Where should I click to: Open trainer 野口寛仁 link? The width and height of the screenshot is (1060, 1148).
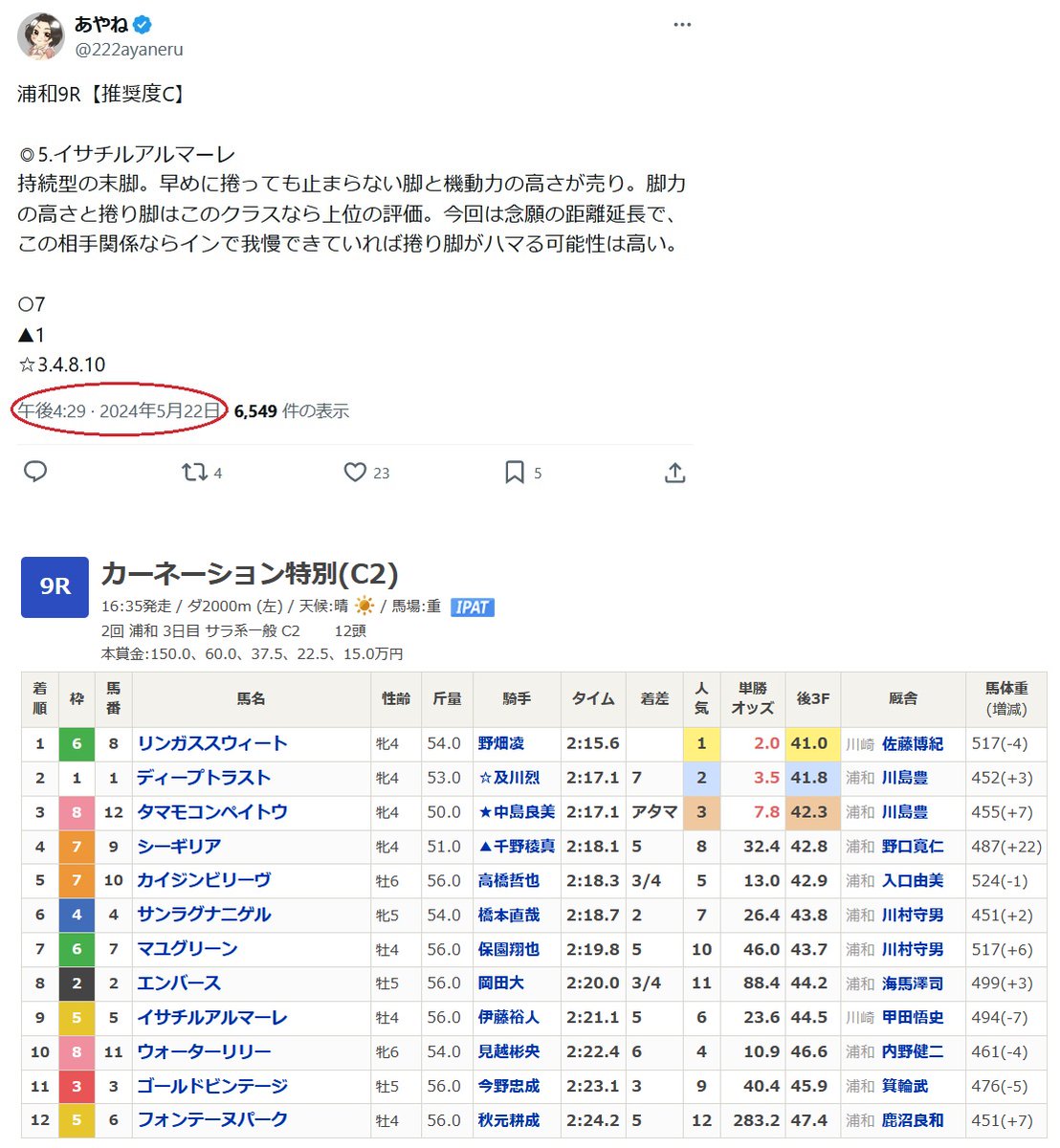[913, 847]
